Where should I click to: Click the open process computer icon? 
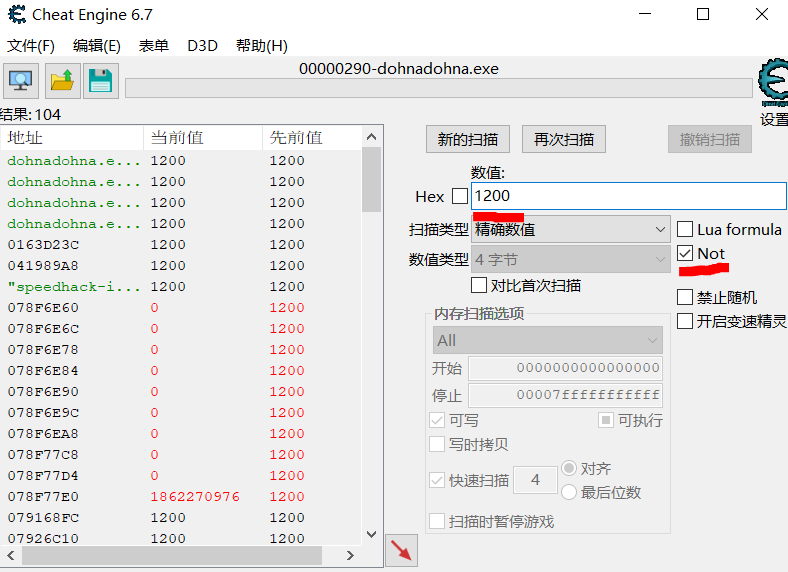point(20,80)
